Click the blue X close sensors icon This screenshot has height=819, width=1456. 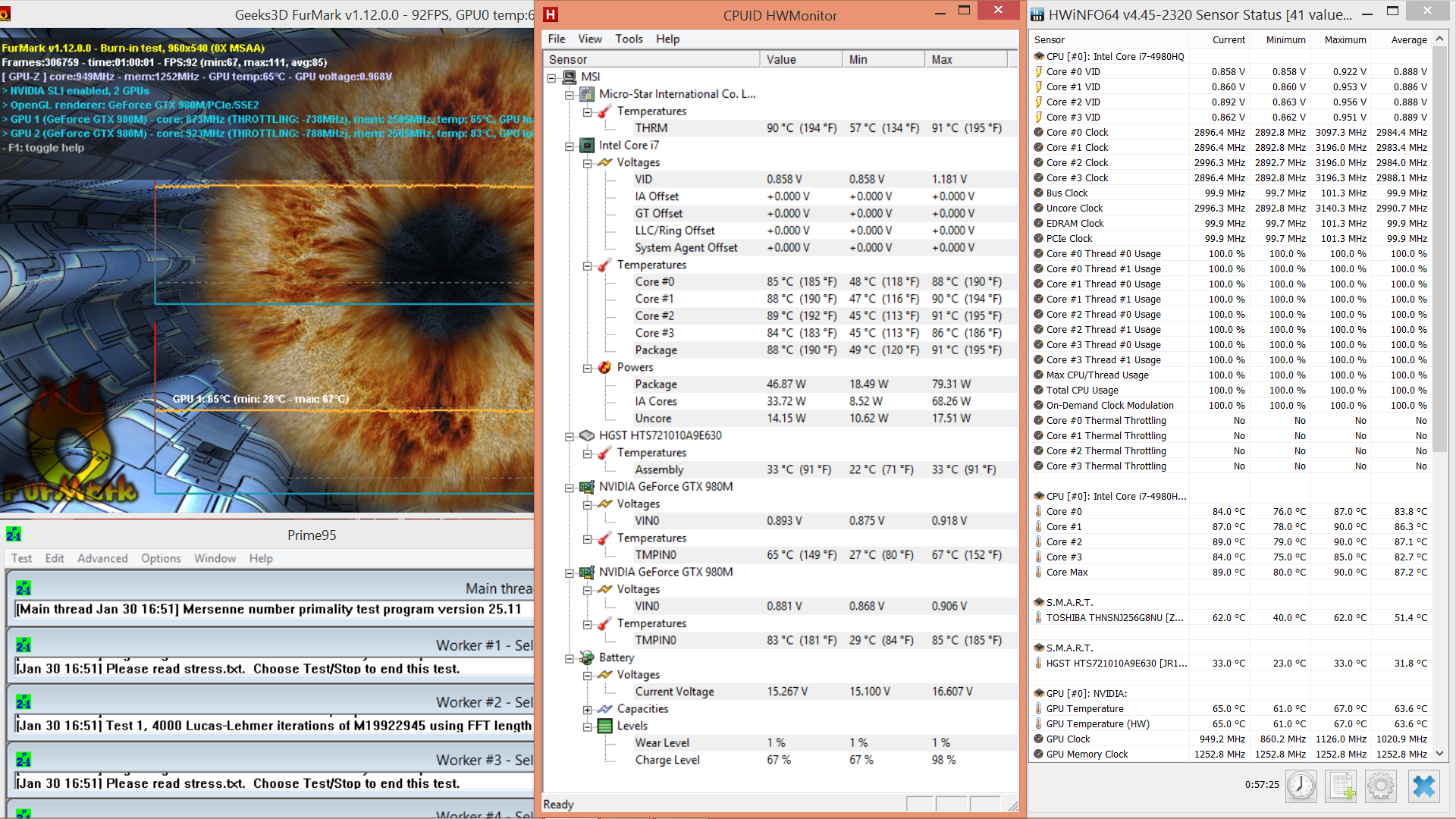tap(1424, 786)
